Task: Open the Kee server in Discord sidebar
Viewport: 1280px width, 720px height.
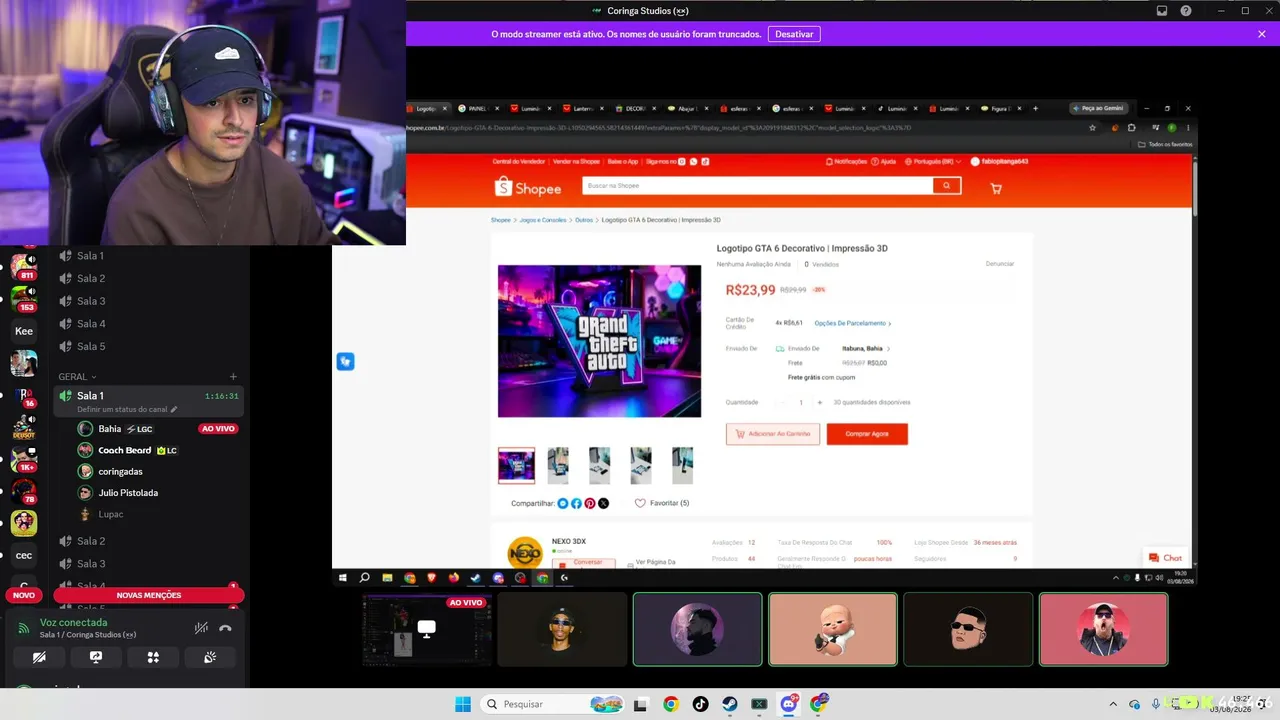Action: (x=24, y=331)
